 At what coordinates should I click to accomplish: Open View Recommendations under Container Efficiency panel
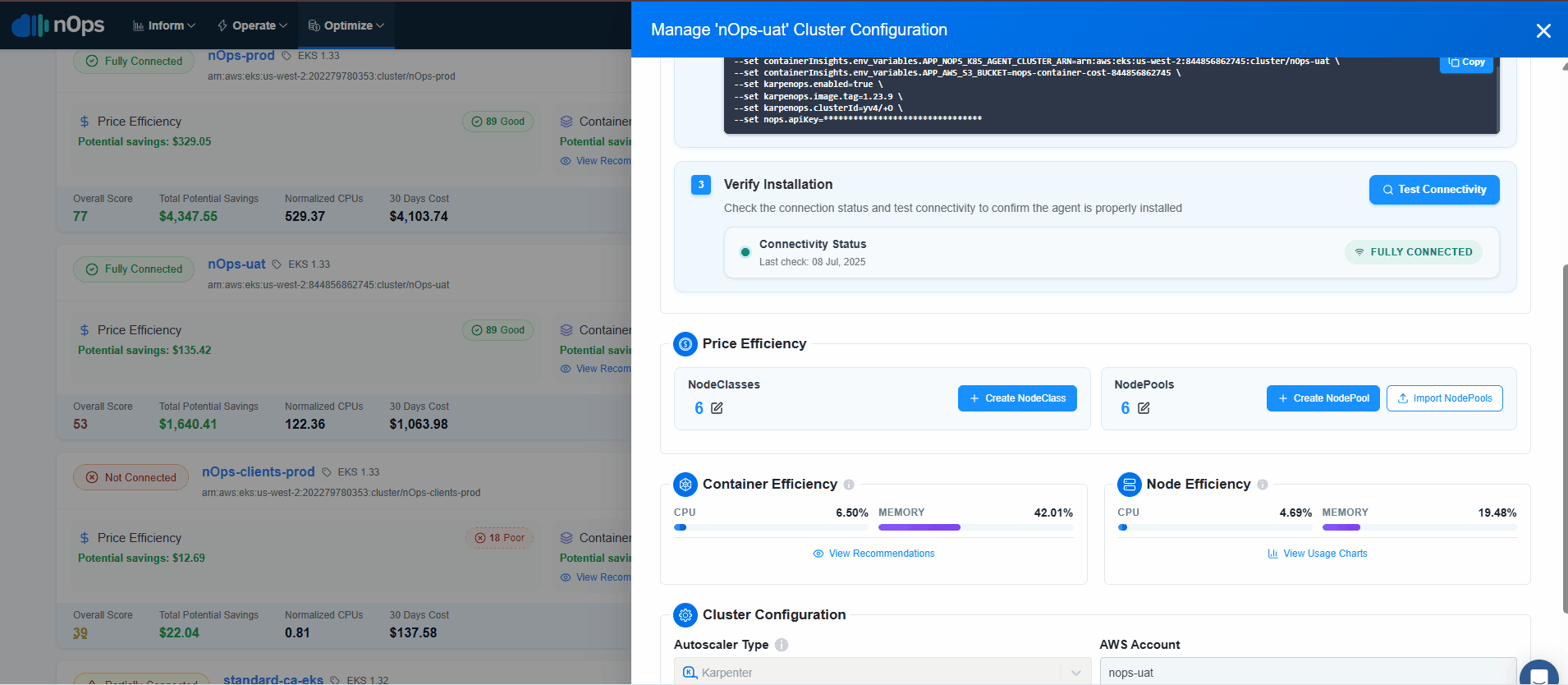(x=873, y=554)
